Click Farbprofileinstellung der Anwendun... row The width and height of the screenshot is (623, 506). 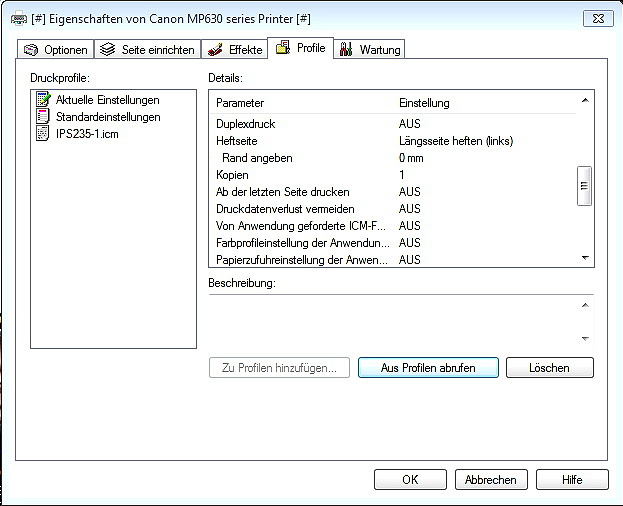click(x=393, y=243)
